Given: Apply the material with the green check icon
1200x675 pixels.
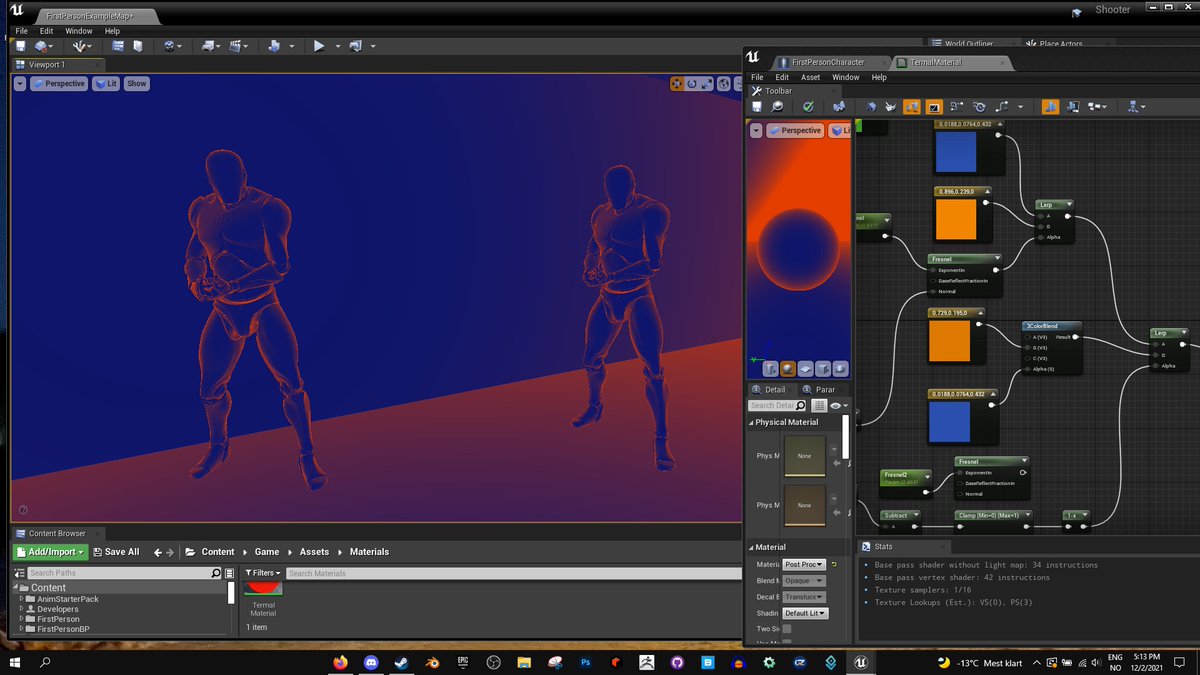Looking at the screenshot, I should coord(807,107).
